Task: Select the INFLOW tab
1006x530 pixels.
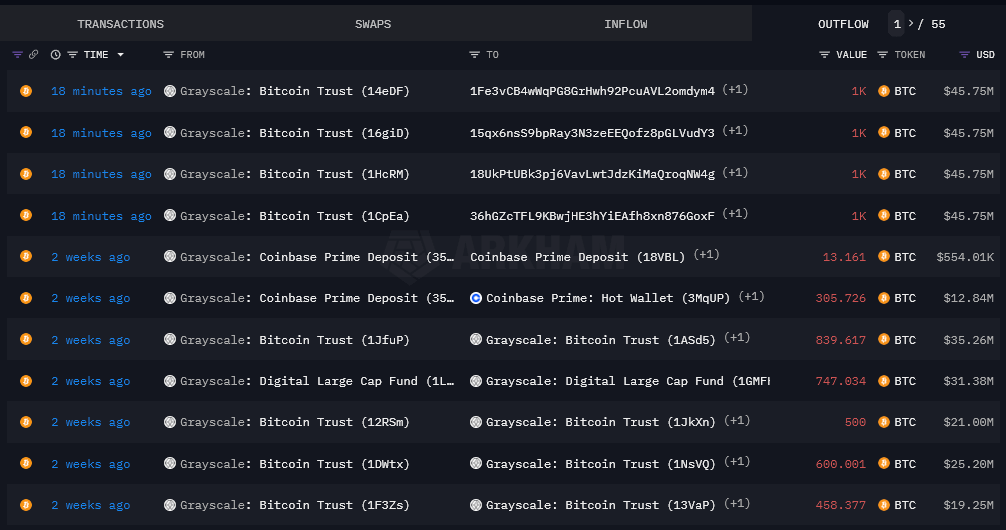Action: tap(626, 24)
